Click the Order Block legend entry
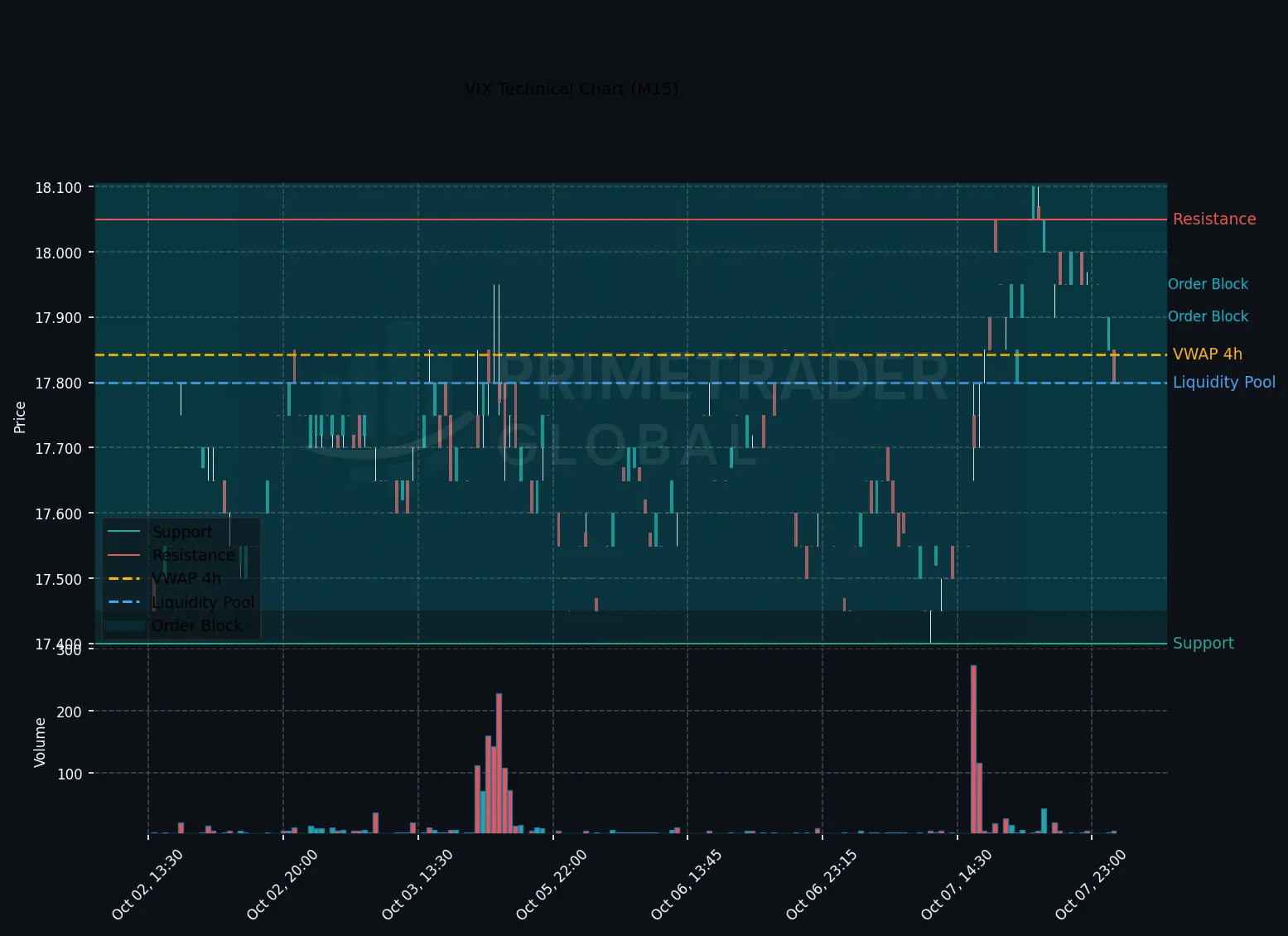Screen dimensions: 1288x936 tap(197, 625)
